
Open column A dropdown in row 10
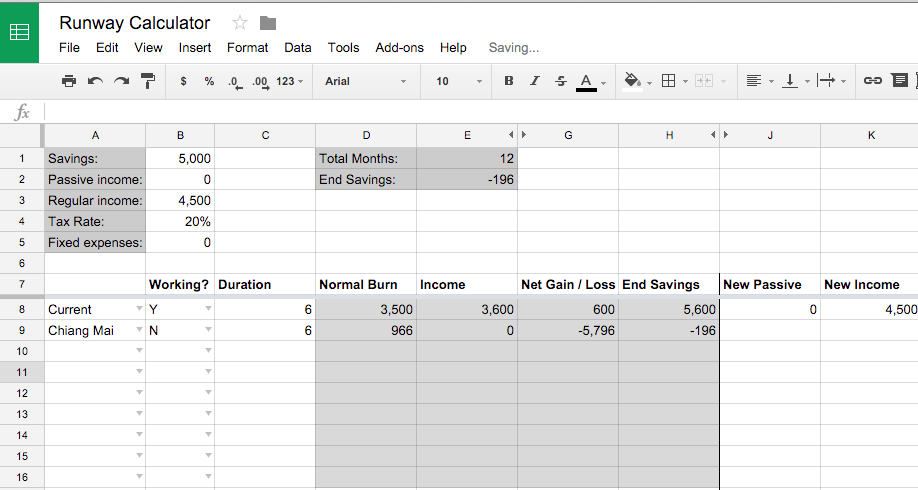pyautogui.click(x=139, y=351)
